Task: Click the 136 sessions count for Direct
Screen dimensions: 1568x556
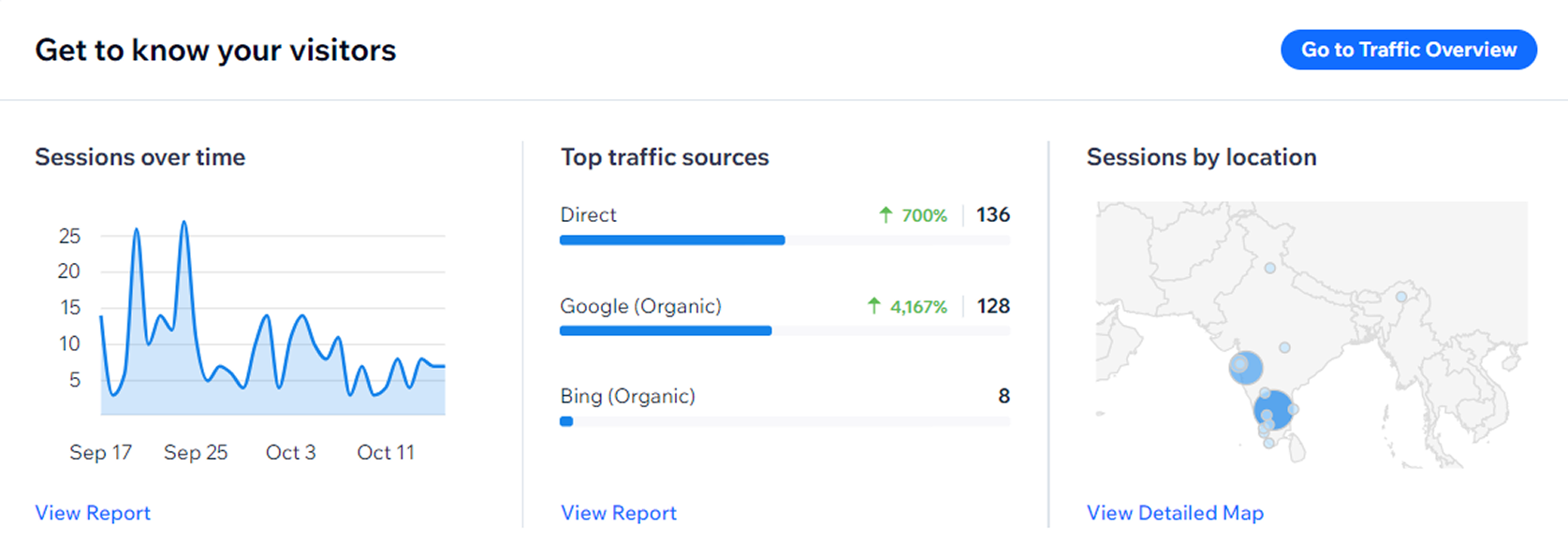Action: [993, 214]
